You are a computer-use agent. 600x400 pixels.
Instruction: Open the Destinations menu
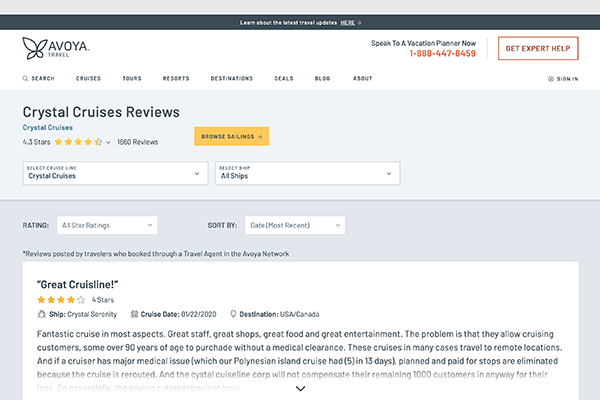pyautogui.click(x=232, y=78)
